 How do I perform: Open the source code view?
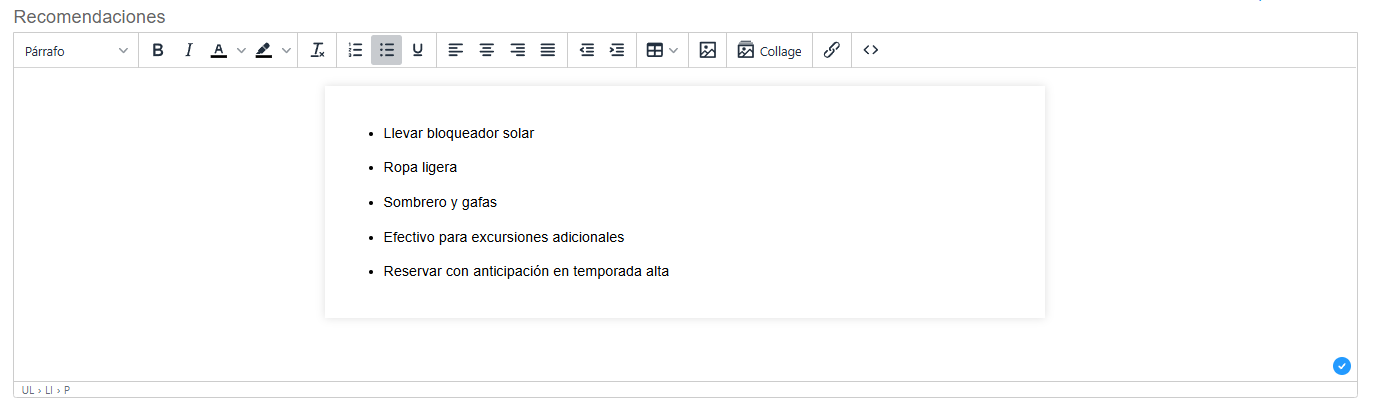(871, 51)
